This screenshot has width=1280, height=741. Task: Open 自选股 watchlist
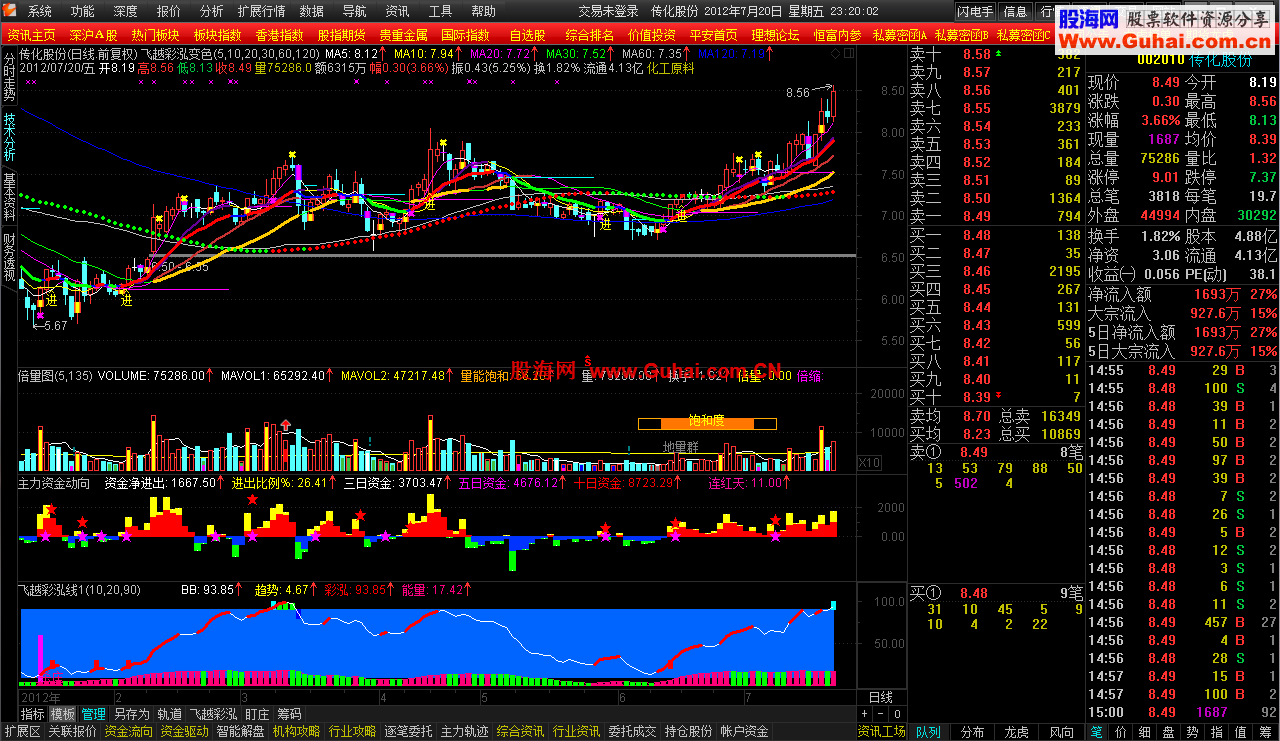pos(527,35)
